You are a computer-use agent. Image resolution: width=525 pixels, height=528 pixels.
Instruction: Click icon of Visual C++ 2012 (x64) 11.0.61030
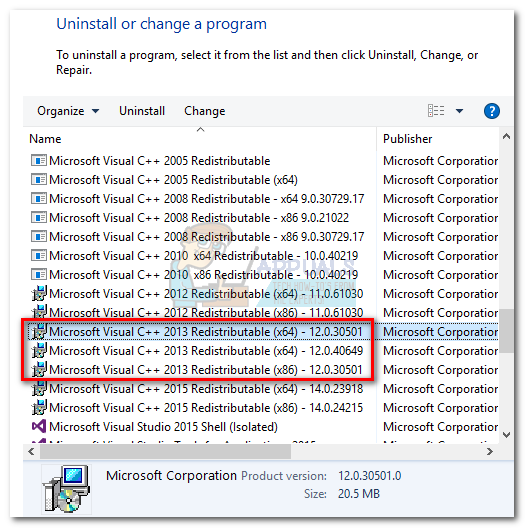point(39,293)
